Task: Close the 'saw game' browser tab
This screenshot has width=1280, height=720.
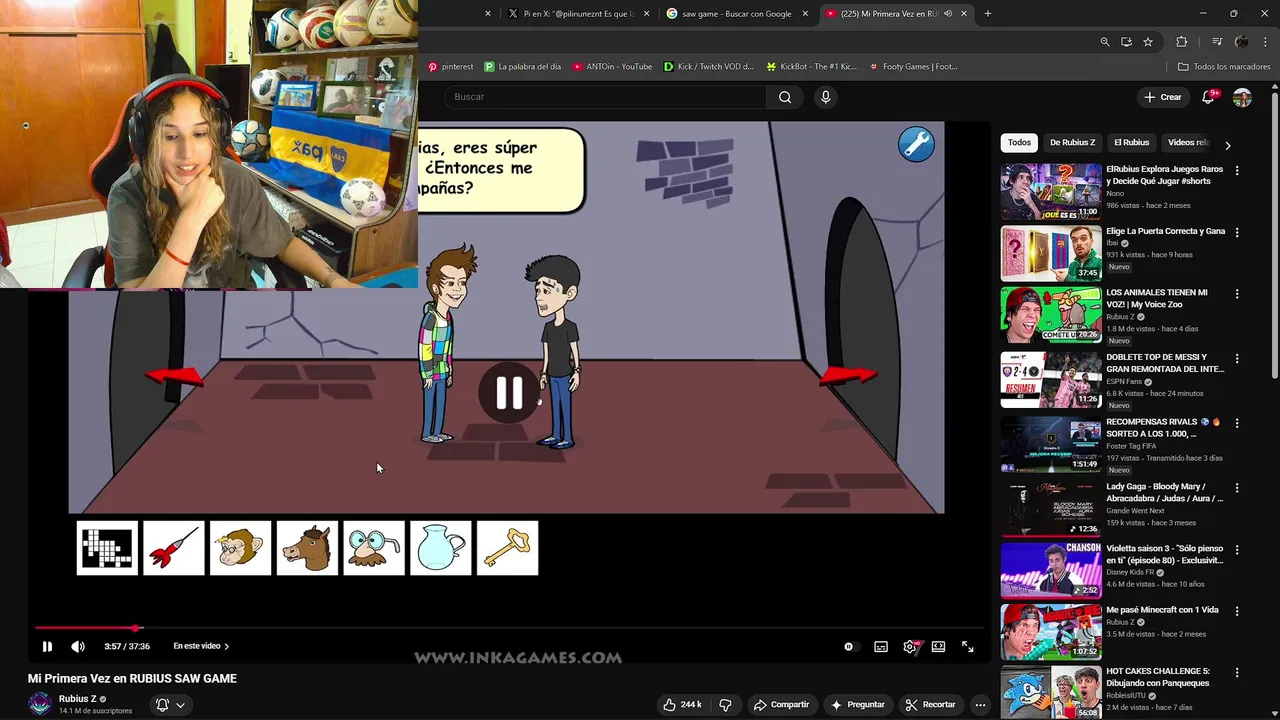Action: tap(805, 14)
